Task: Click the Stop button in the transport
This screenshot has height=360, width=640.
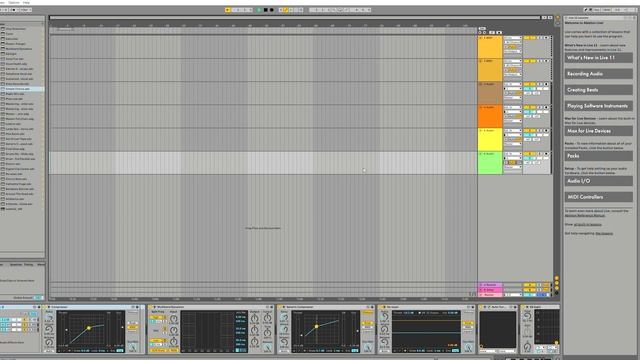Action: [265, 10]
